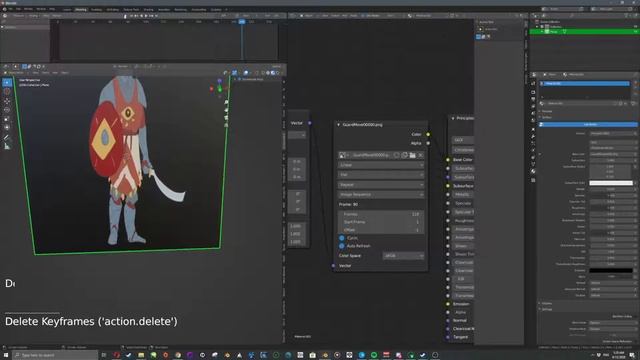Open the Flat projection dropdown
Viewport: 640px width, 360px height.
click(381, 175)
